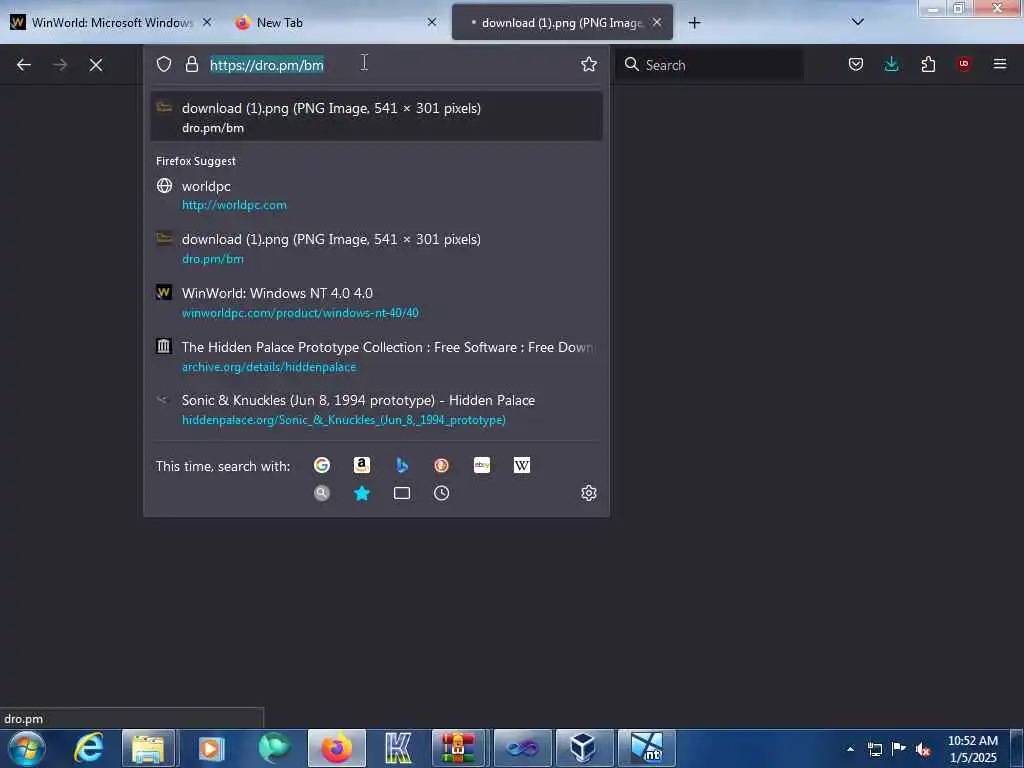Screen dimensions: 1024x768
Task: Open VirtualBox from the taskbar
Action: pos(583,748)
